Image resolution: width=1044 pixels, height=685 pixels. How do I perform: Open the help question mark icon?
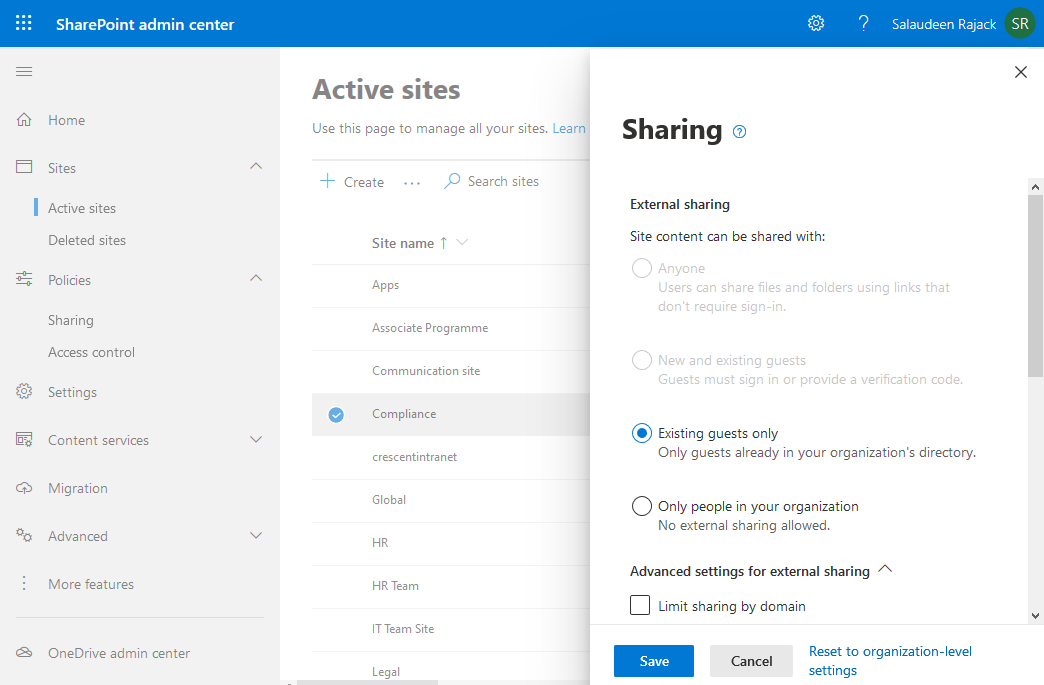pyautogui.click(x=863, y=23)
